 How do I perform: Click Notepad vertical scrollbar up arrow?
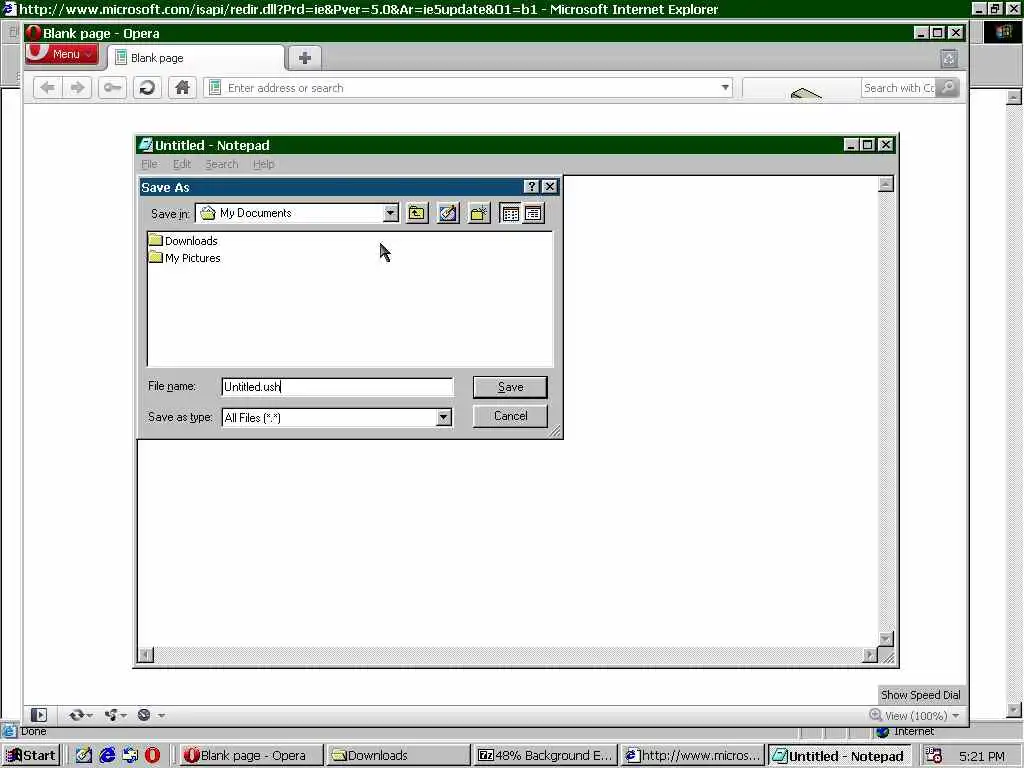tap(886, 184)
